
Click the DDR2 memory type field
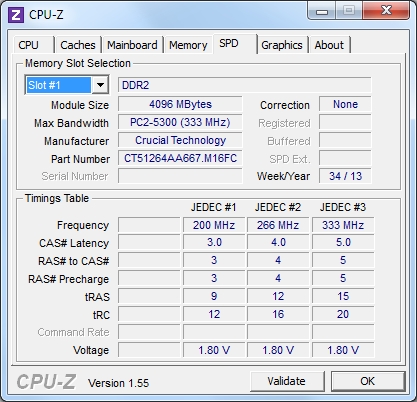pyautogui.click(x=244, y=85)
